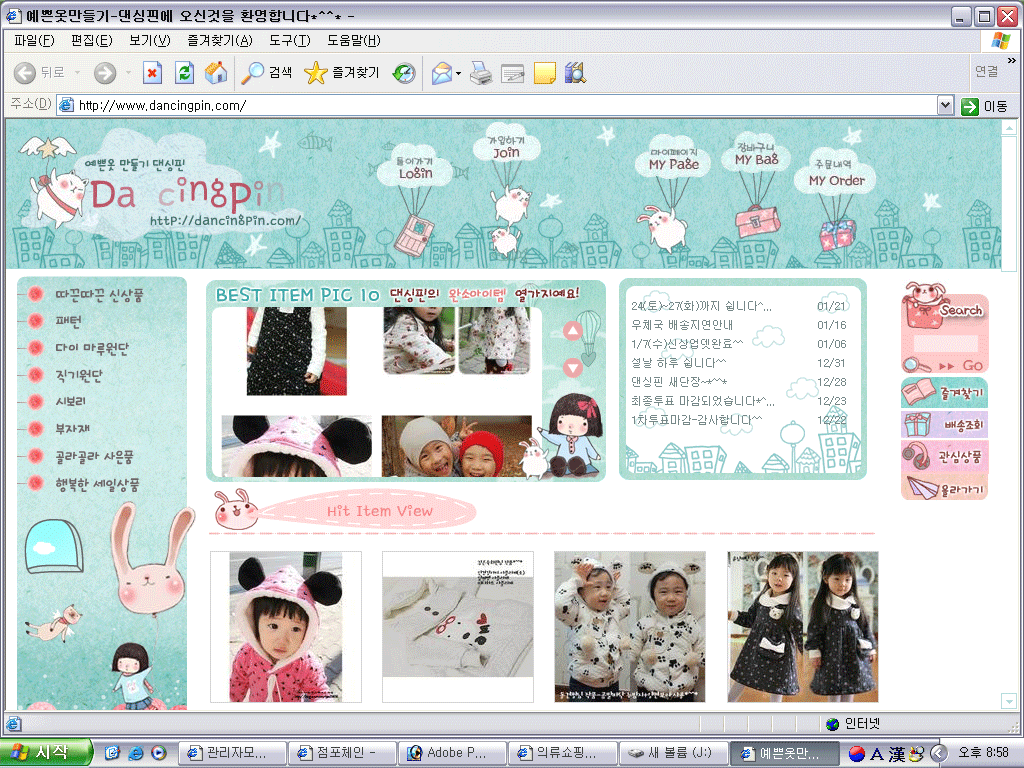Viewport: 1024px width, 768px height.
Task: Open notice 우체국 배송지연안내
Action: click(682, 325)
